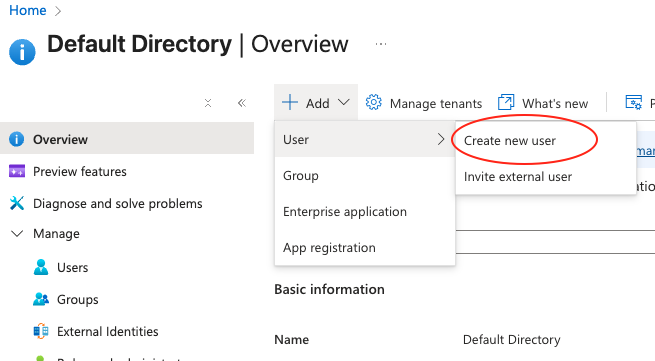
Task: Click the Manage tenants gear icon
Action: [x=373, y=102]
